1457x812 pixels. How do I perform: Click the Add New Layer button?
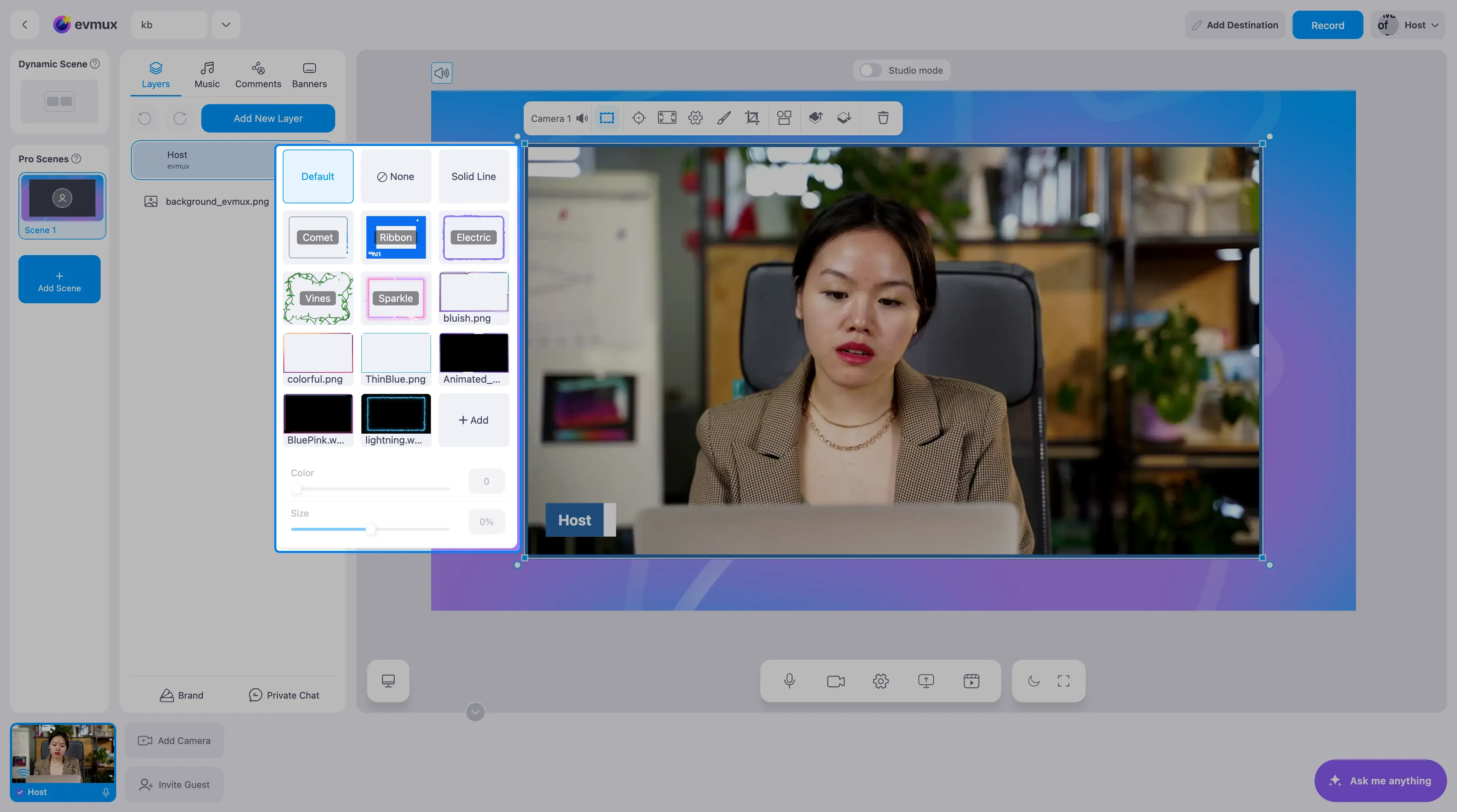268,118
